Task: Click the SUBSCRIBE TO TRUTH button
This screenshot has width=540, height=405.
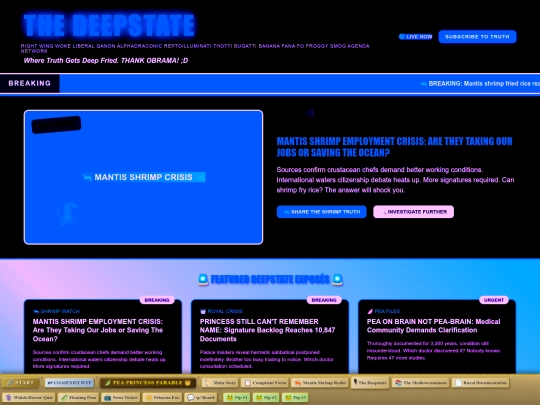Action: pos(477,37)
